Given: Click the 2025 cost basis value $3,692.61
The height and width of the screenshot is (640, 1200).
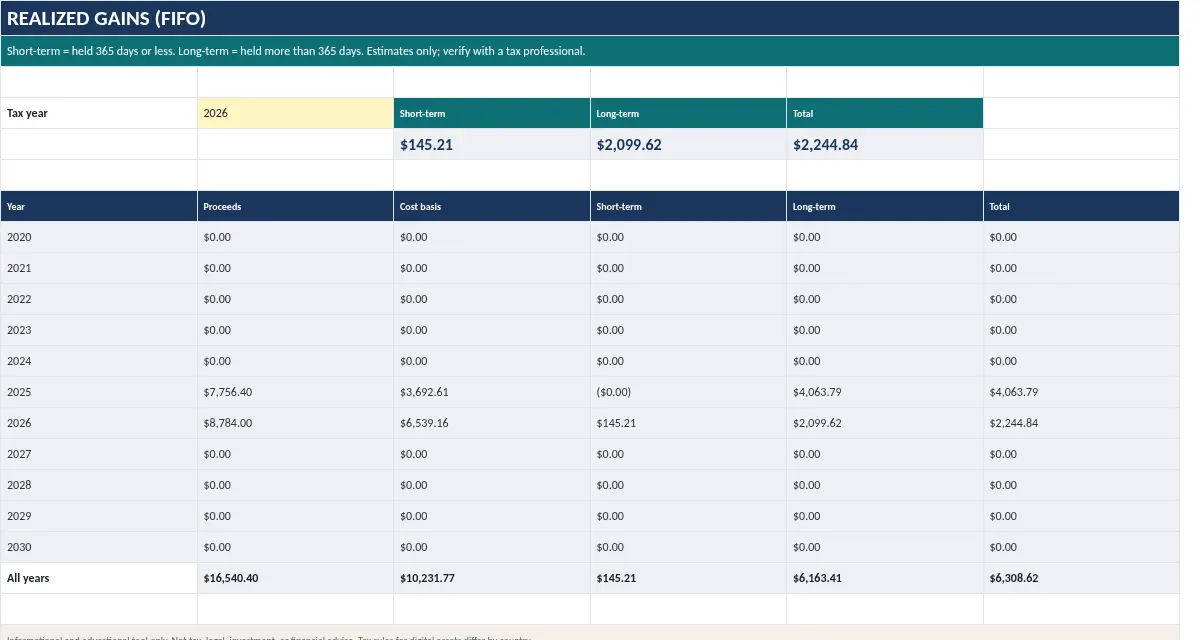Looking at the screenshot, I should click(492, 392).
